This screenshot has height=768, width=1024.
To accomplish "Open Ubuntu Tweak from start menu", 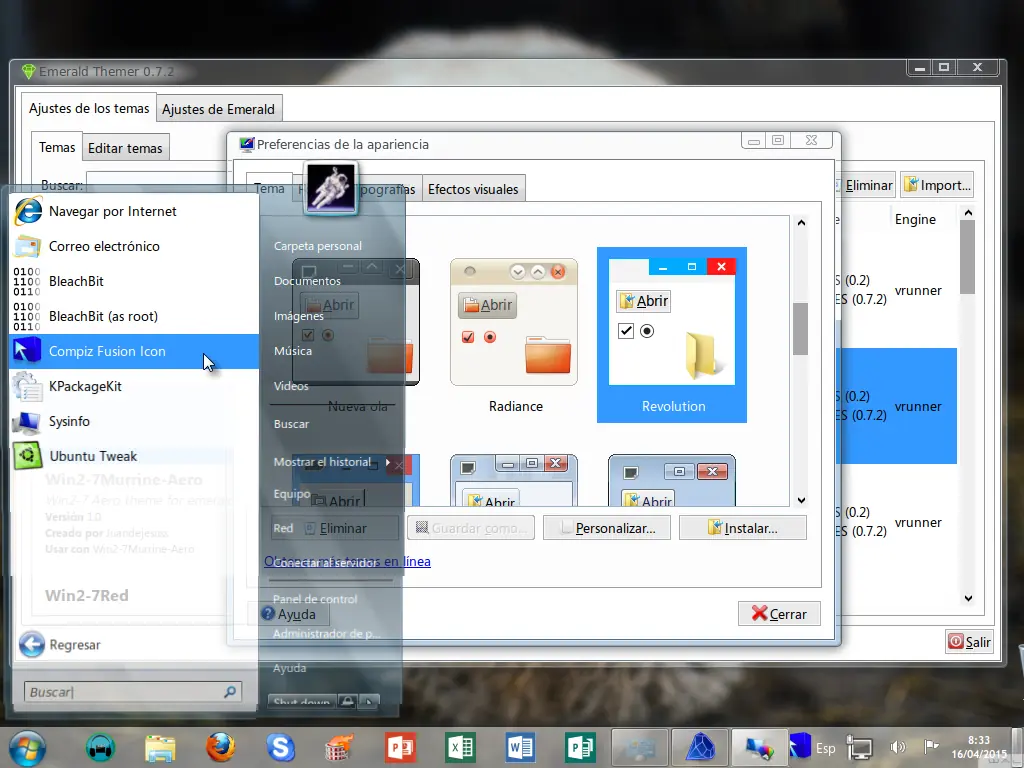I will pyautogui.click(x=134, y=456).
